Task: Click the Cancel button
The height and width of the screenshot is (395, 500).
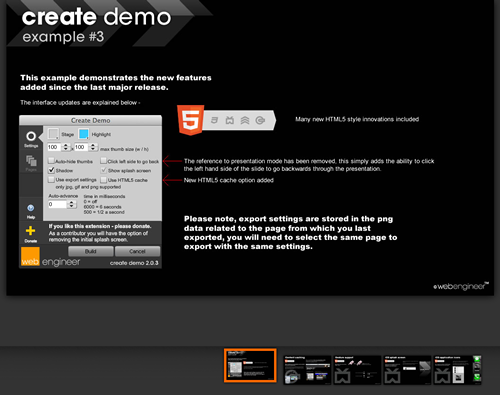Action: pos(137,251)
